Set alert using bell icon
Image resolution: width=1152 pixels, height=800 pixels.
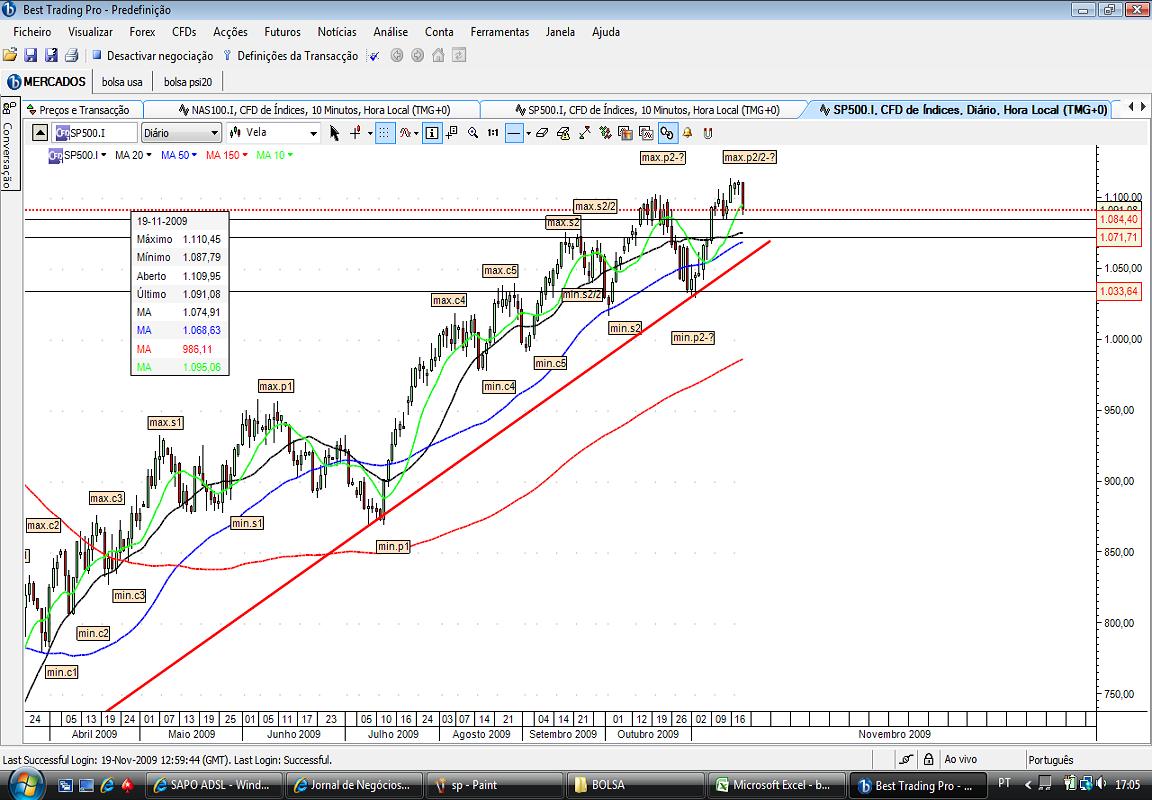[688, 133]
